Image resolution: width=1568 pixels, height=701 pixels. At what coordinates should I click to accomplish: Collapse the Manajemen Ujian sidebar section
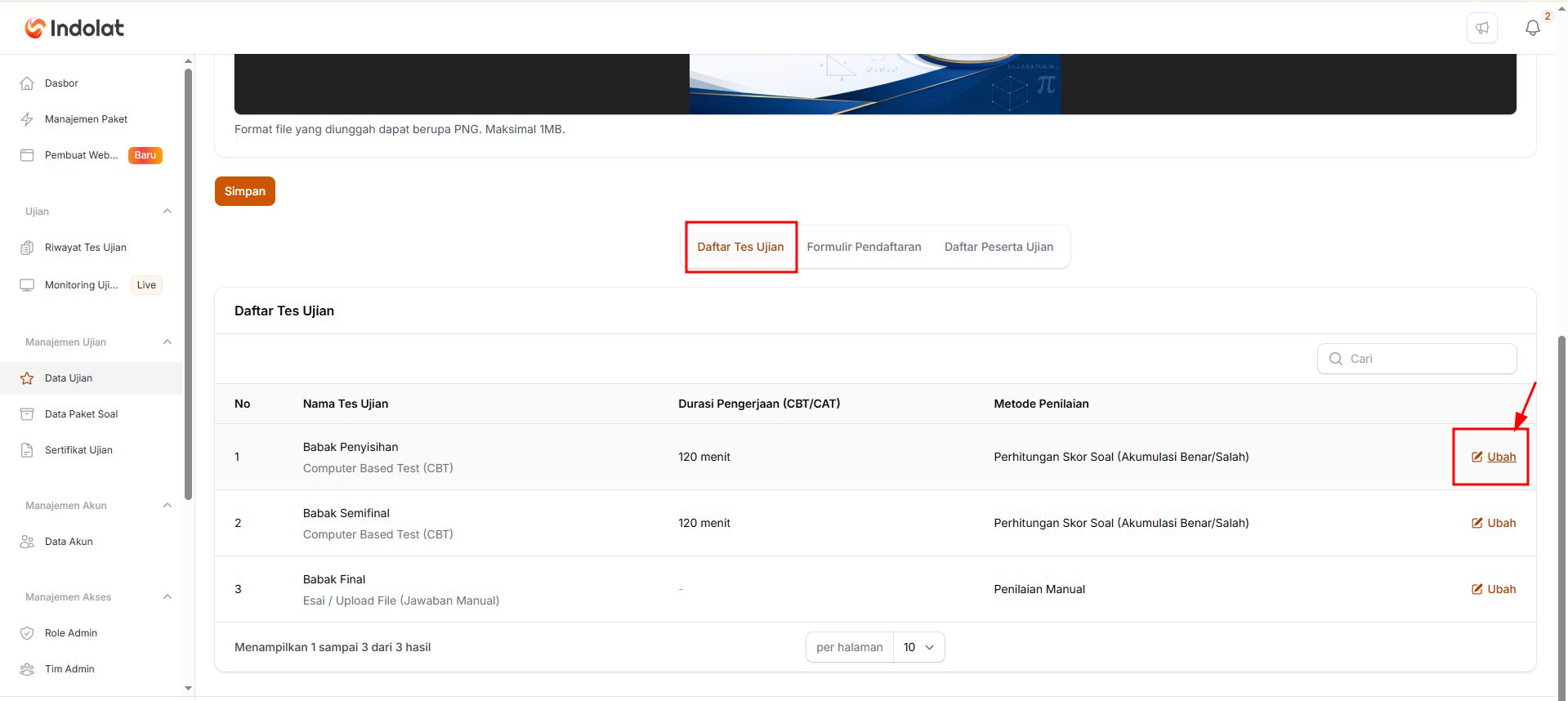pos(168,342)
